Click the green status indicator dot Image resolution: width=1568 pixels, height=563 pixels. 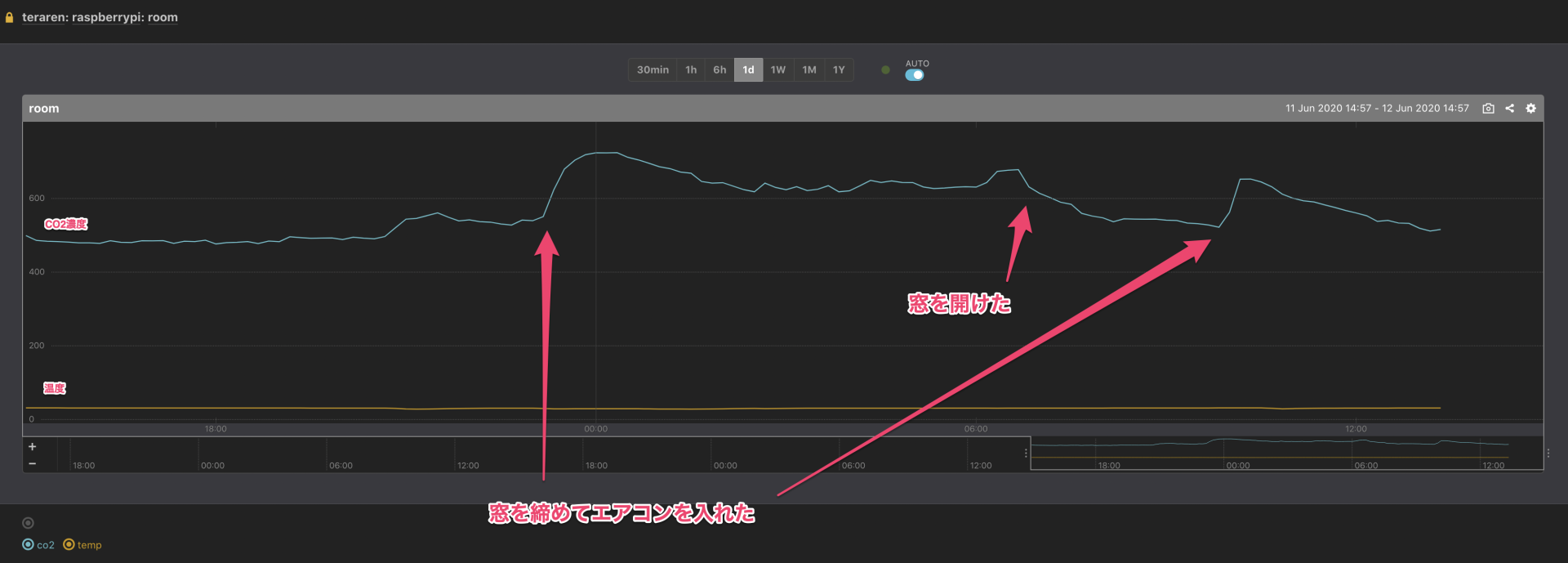click(x=885, y=70)
